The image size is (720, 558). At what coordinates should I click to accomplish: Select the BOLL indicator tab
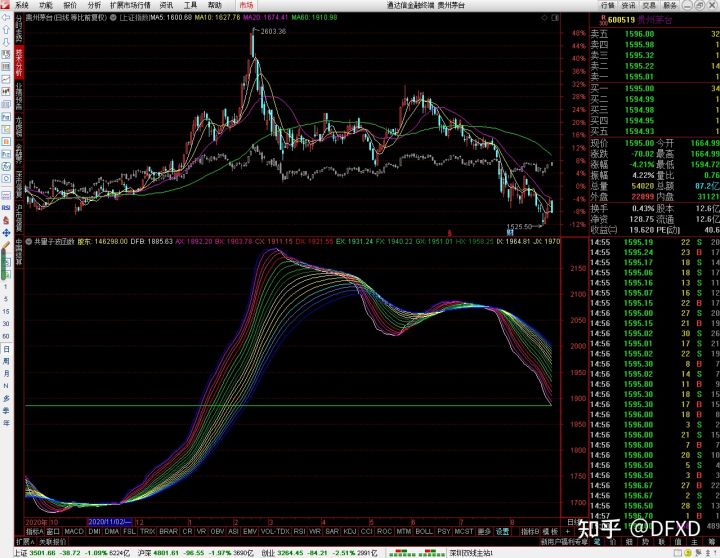(424, 532)
